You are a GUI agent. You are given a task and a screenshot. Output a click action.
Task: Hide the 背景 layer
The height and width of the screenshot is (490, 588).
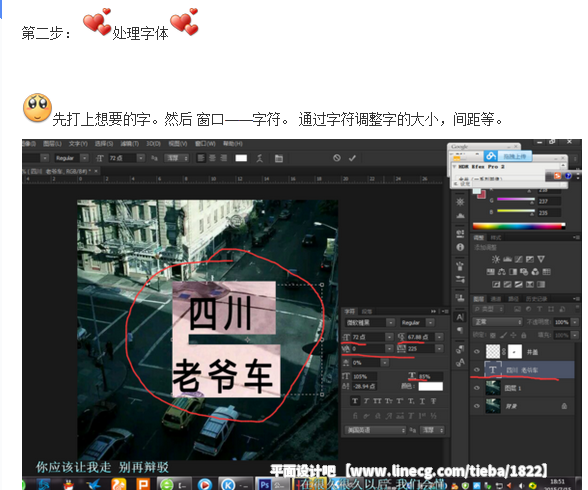[x=477, y=406]
